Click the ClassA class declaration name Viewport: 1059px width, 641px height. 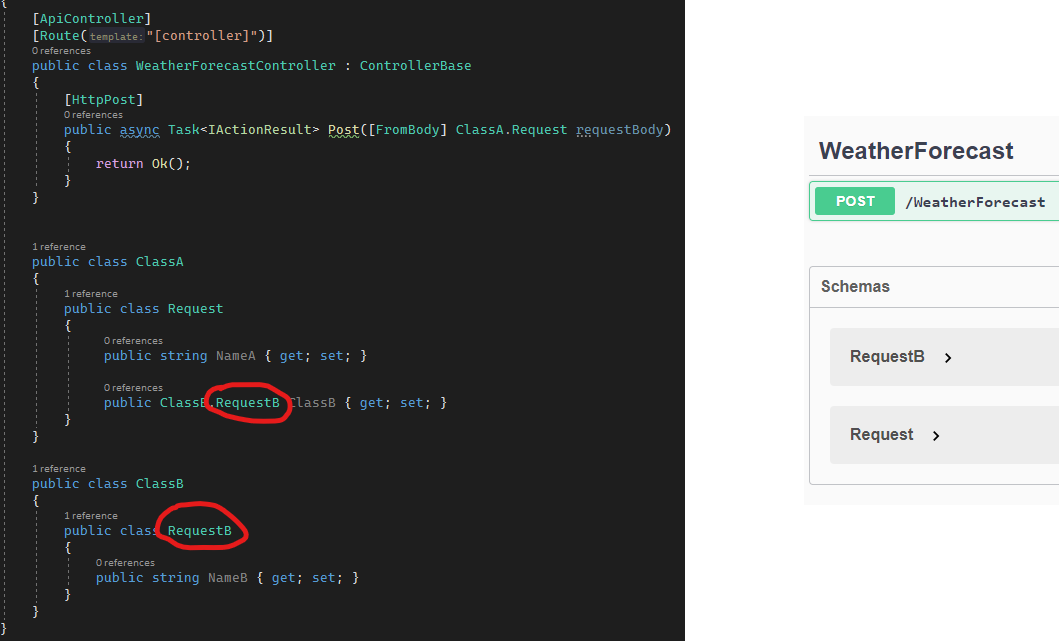[159, 261]
